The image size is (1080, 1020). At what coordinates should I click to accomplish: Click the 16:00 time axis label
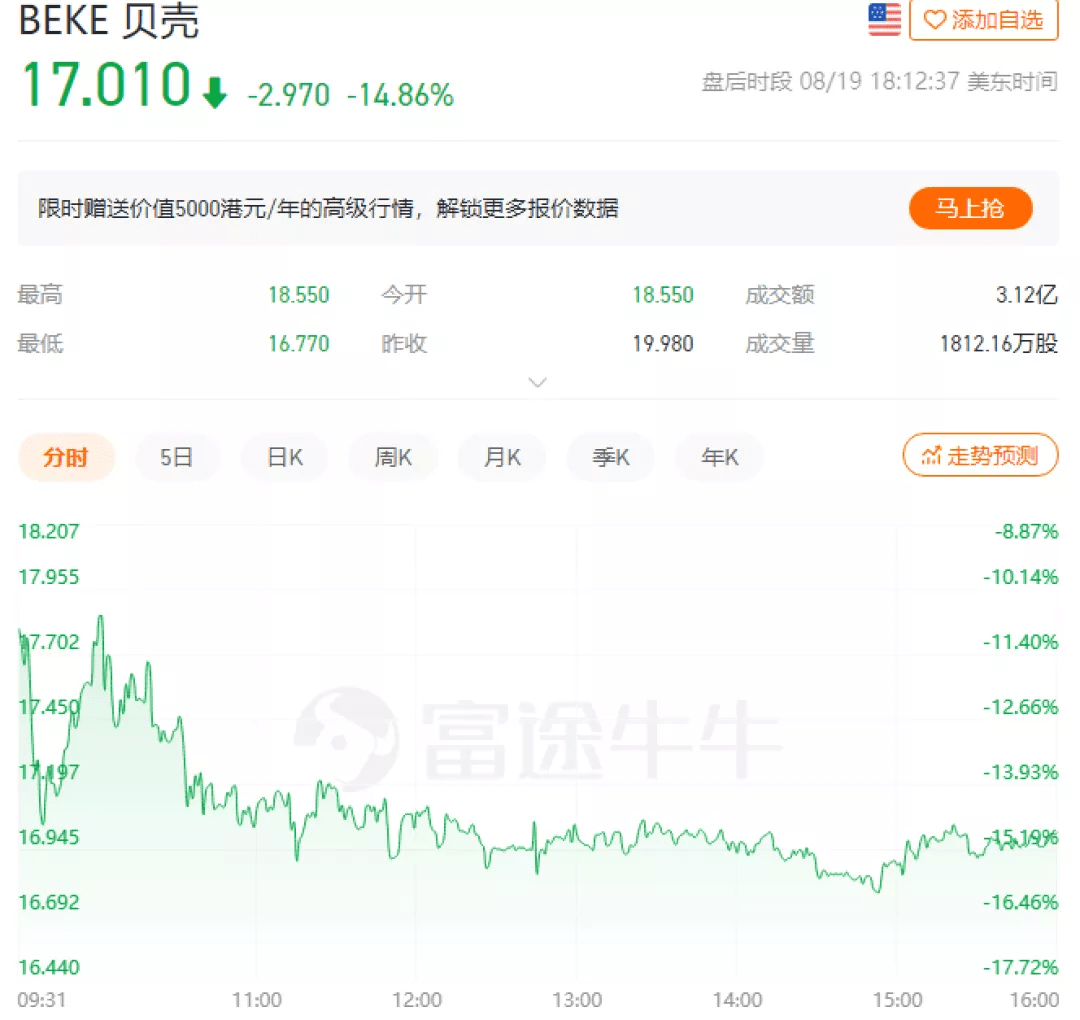click(1035, 999)
